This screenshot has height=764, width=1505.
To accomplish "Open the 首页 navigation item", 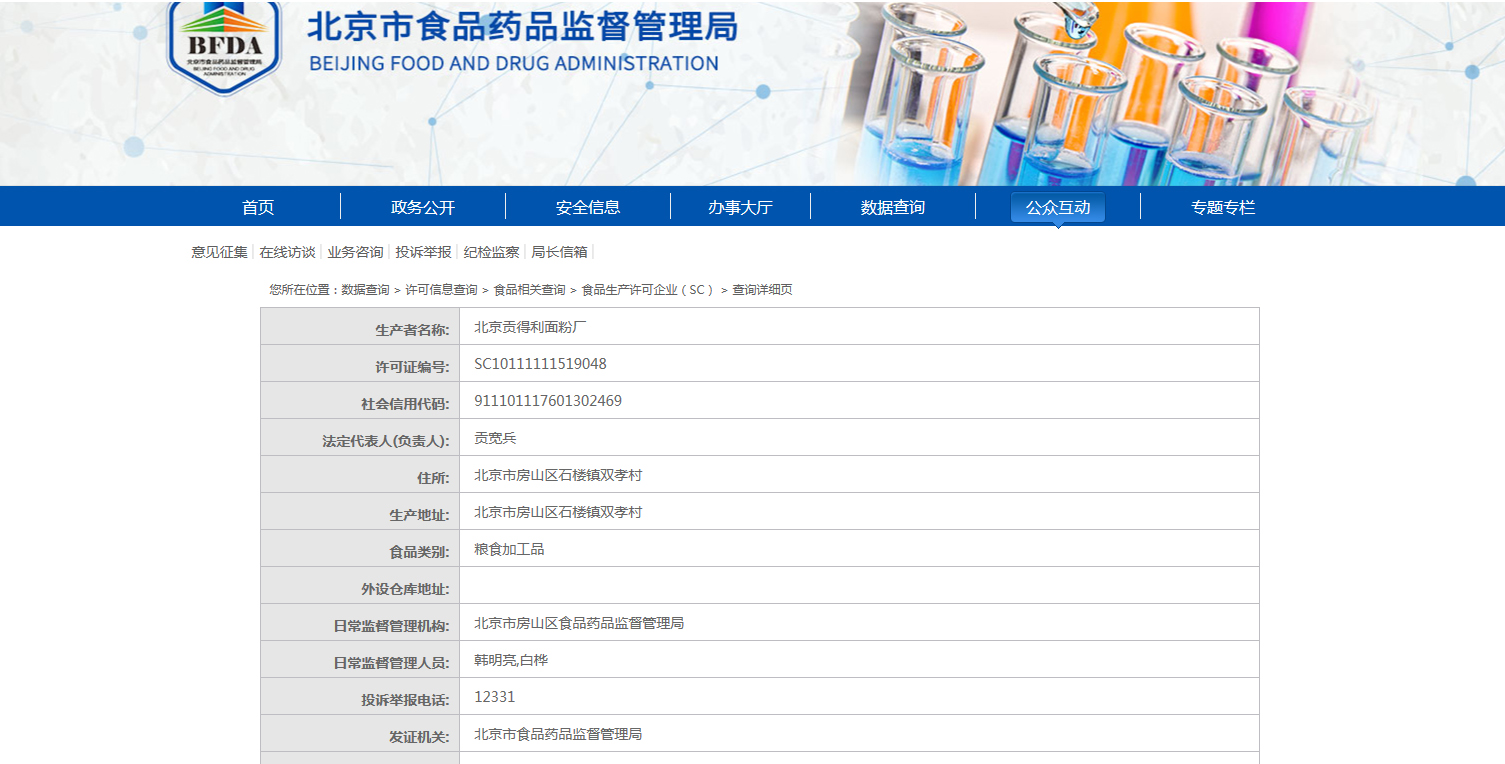I will [258, 207].
